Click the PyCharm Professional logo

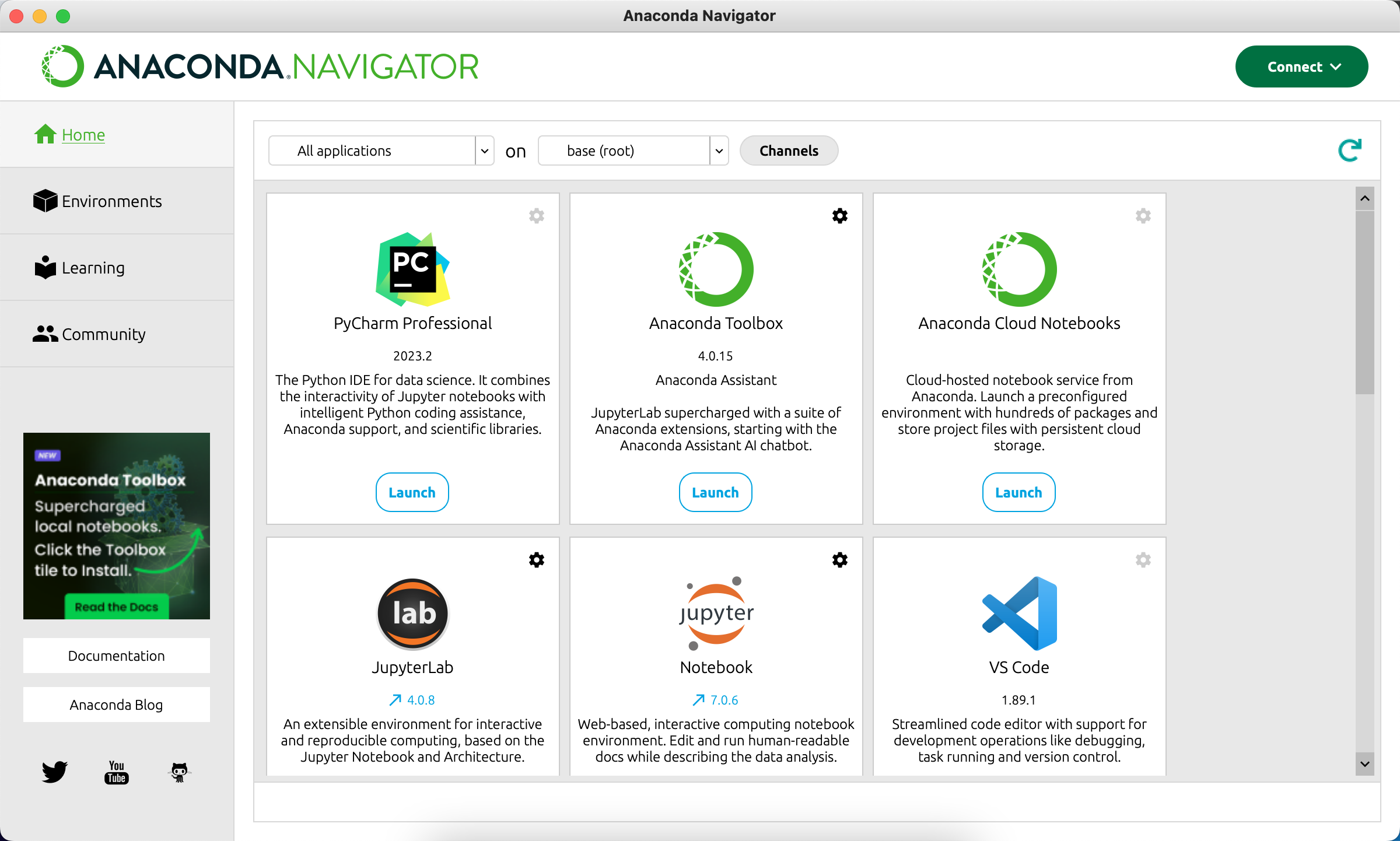click(412, 269)
